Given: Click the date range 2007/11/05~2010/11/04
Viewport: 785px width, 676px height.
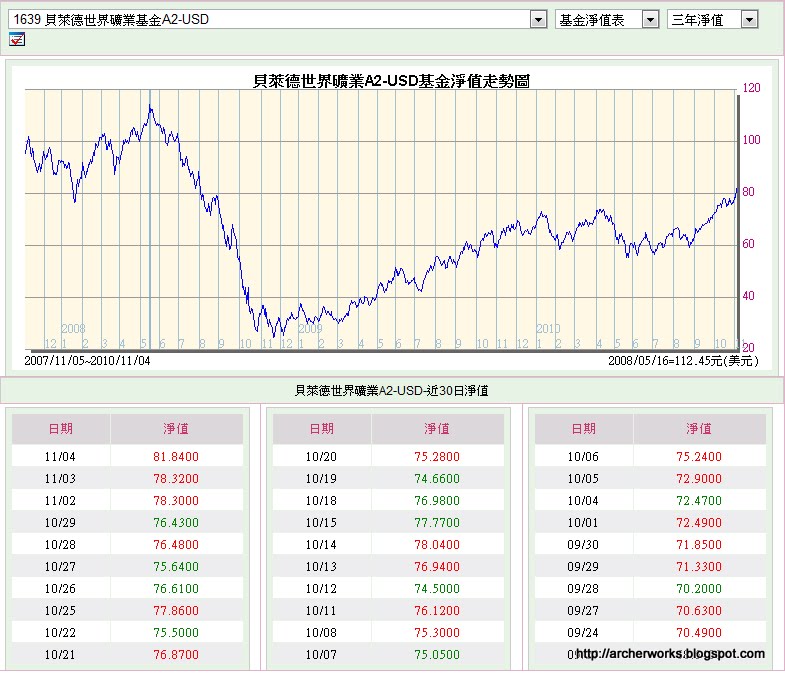Looking at the screenshot, I should (x=87, y=361).
